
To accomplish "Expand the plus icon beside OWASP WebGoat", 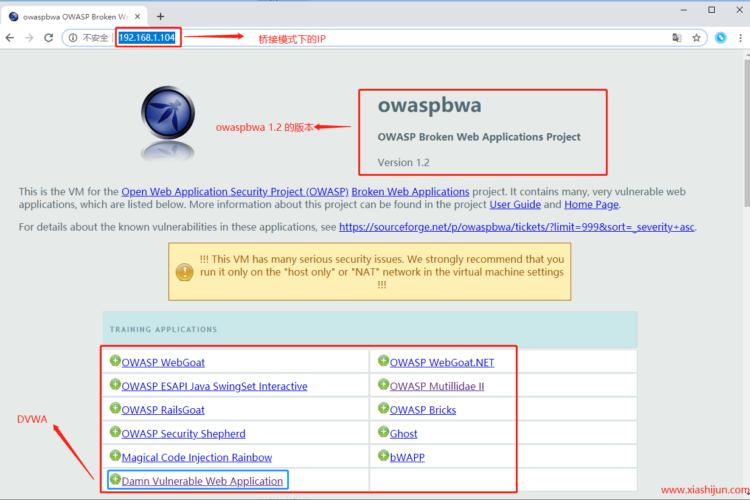I will tap(115, 361).
